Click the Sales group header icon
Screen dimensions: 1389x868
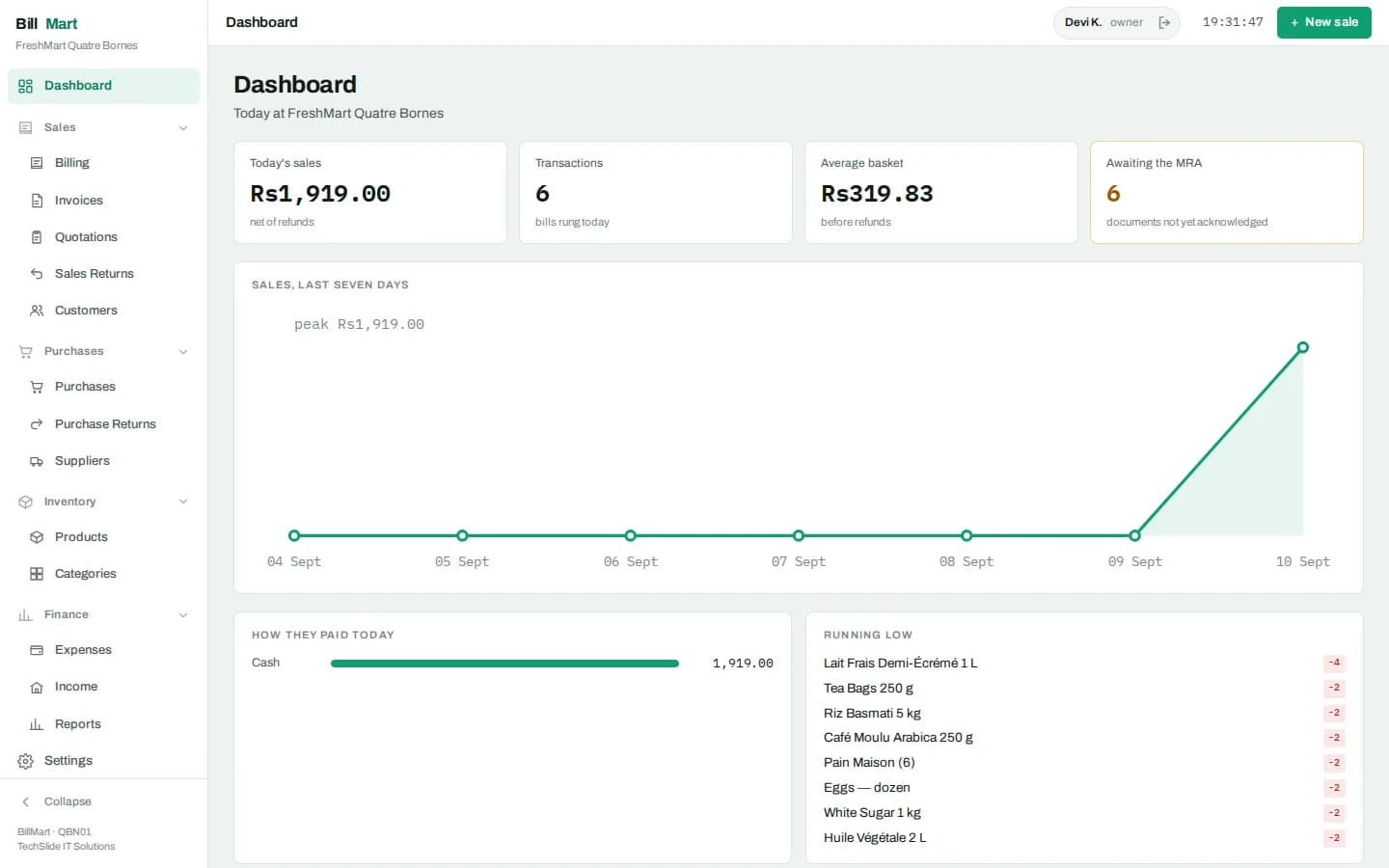pos(26,127)
